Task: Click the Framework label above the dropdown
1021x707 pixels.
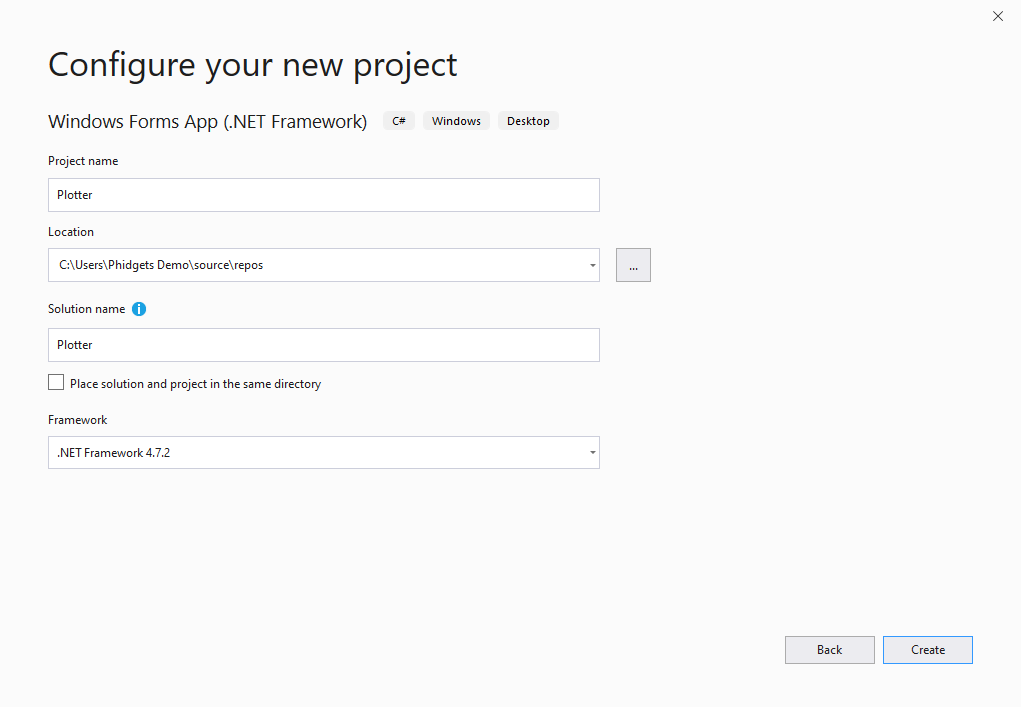Action: coord(78,420)
